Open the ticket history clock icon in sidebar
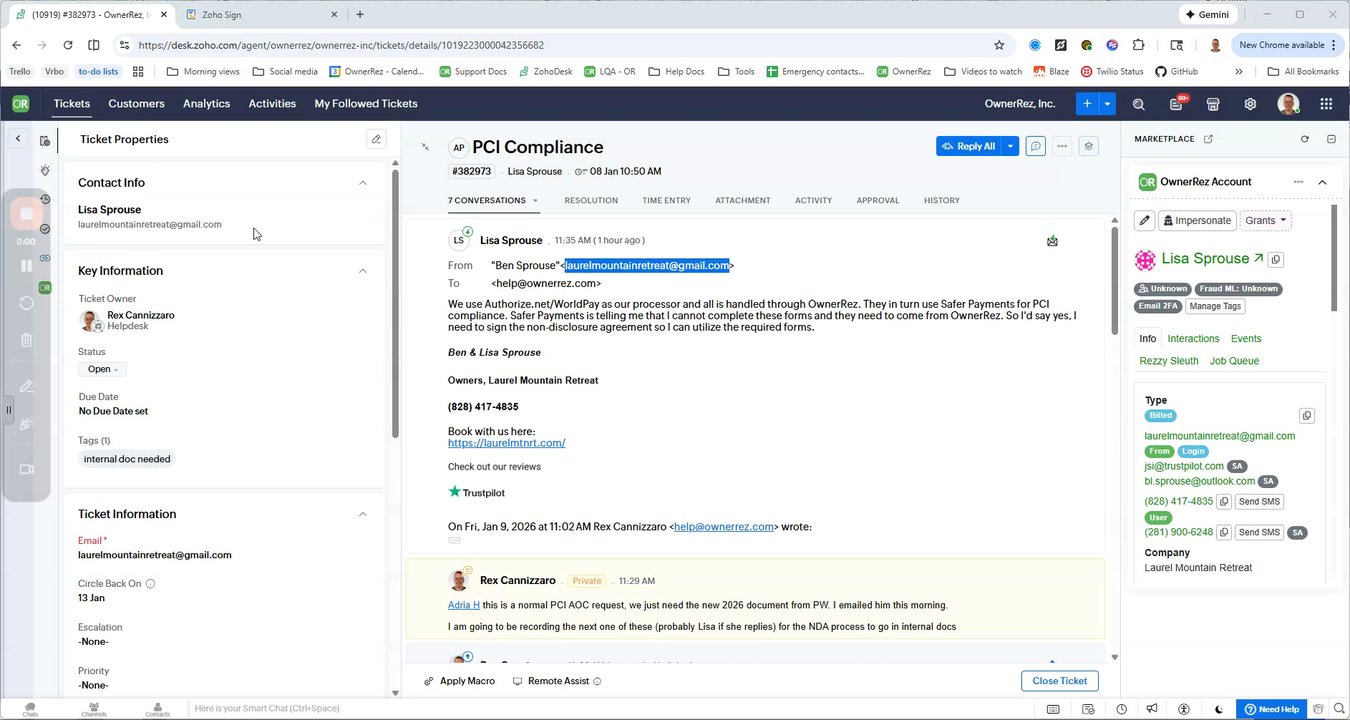Screen dimensions: 1350x720 pyautogui.click(x=45, y=199)
